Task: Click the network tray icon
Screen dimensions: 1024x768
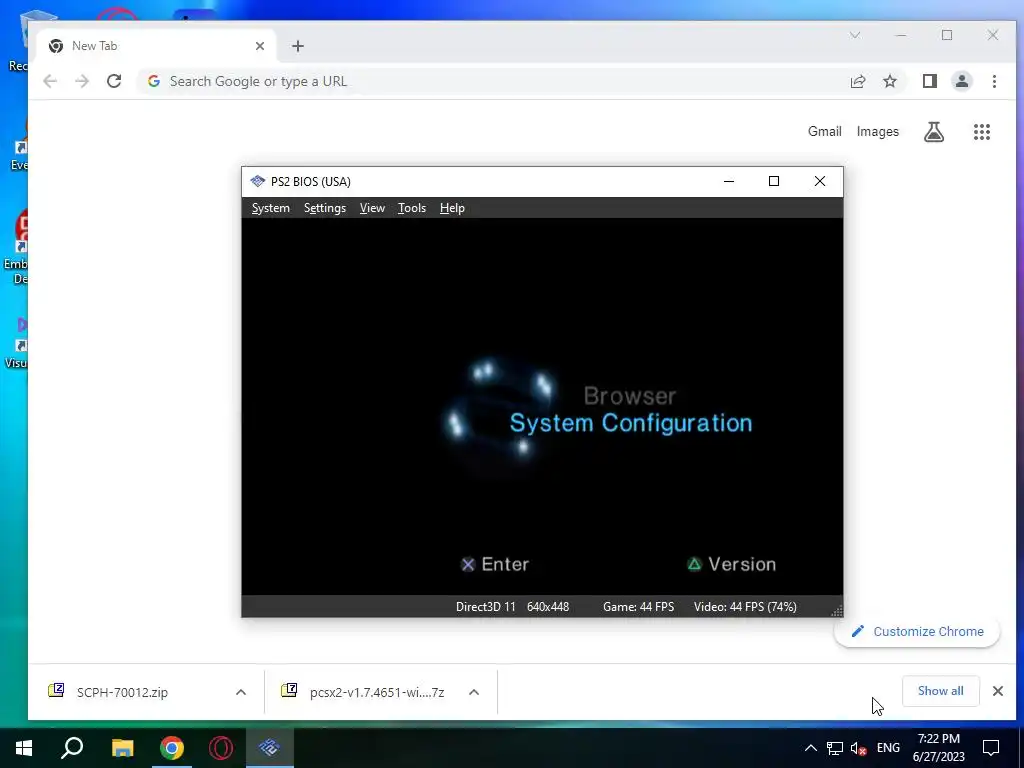Action: click(835, 748)
